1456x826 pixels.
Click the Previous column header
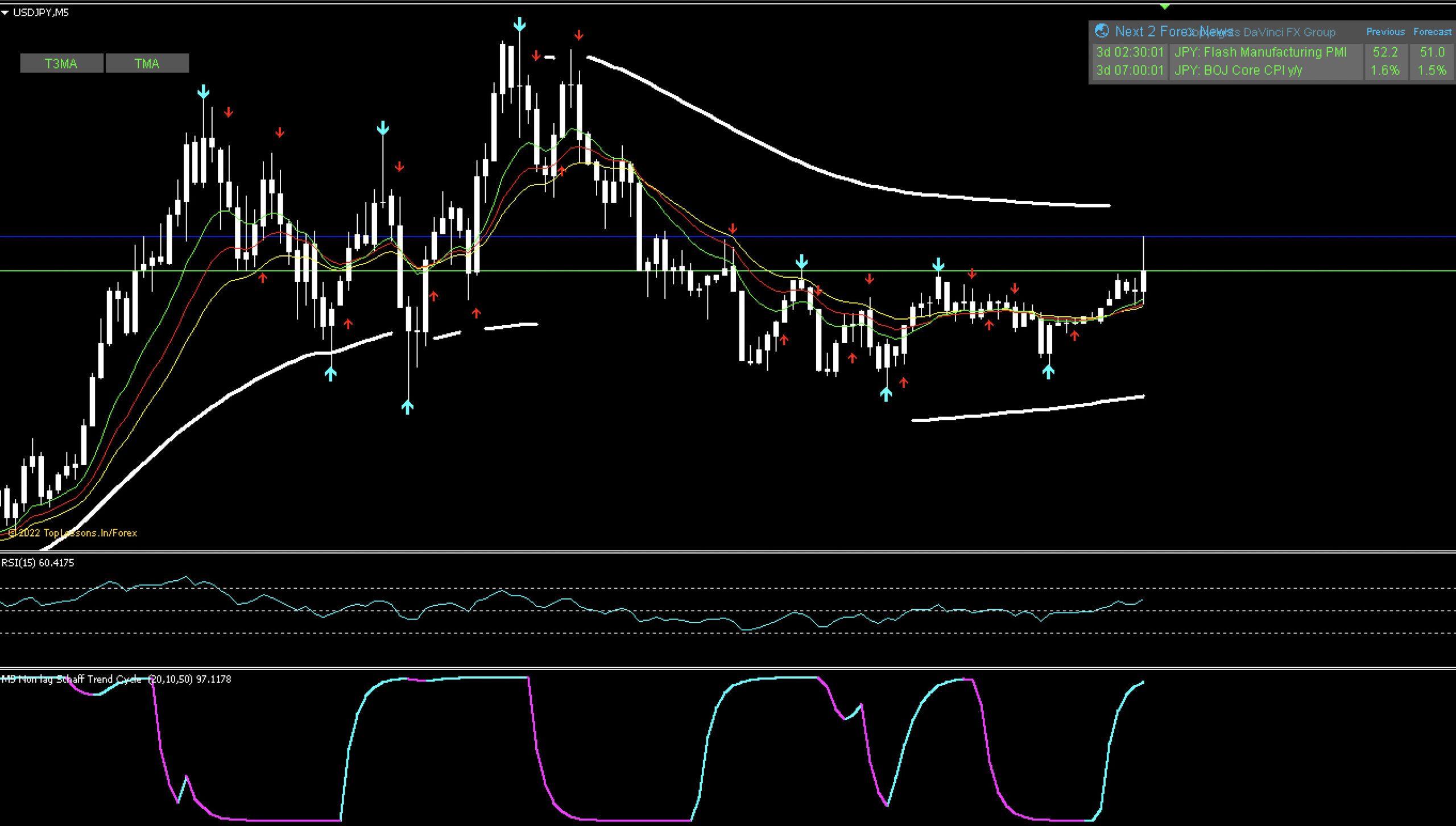pos(1385,32)
